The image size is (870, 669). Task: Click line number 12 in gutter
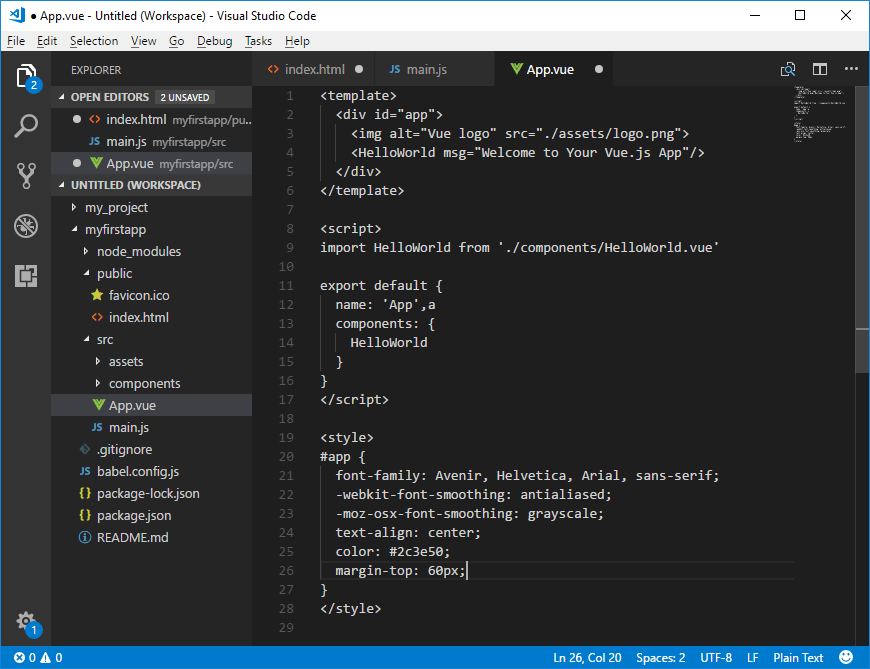click(x=286, y=305)
